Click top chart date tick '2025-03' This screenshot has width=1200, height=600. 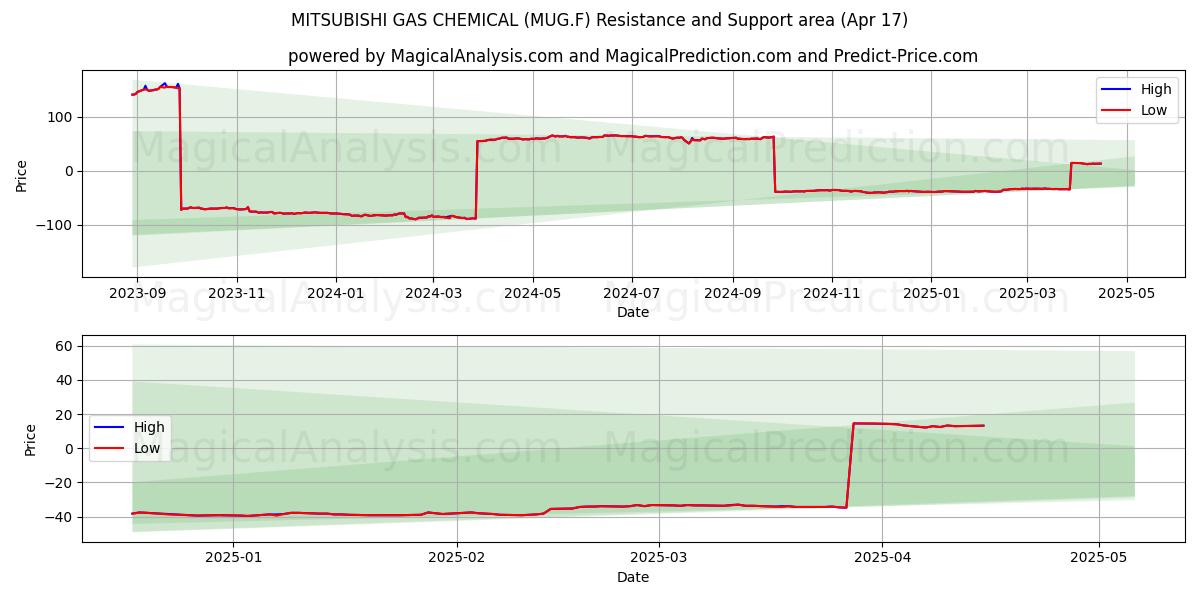pyautogui.click(x=1027, y=295)
